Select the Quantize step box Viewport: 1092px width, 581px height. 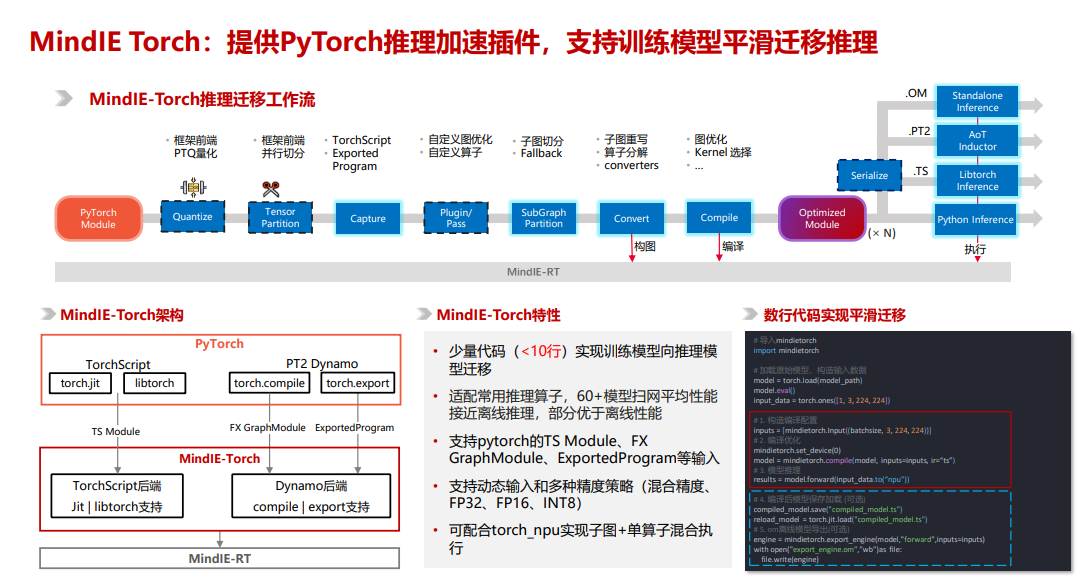[193, 217]
